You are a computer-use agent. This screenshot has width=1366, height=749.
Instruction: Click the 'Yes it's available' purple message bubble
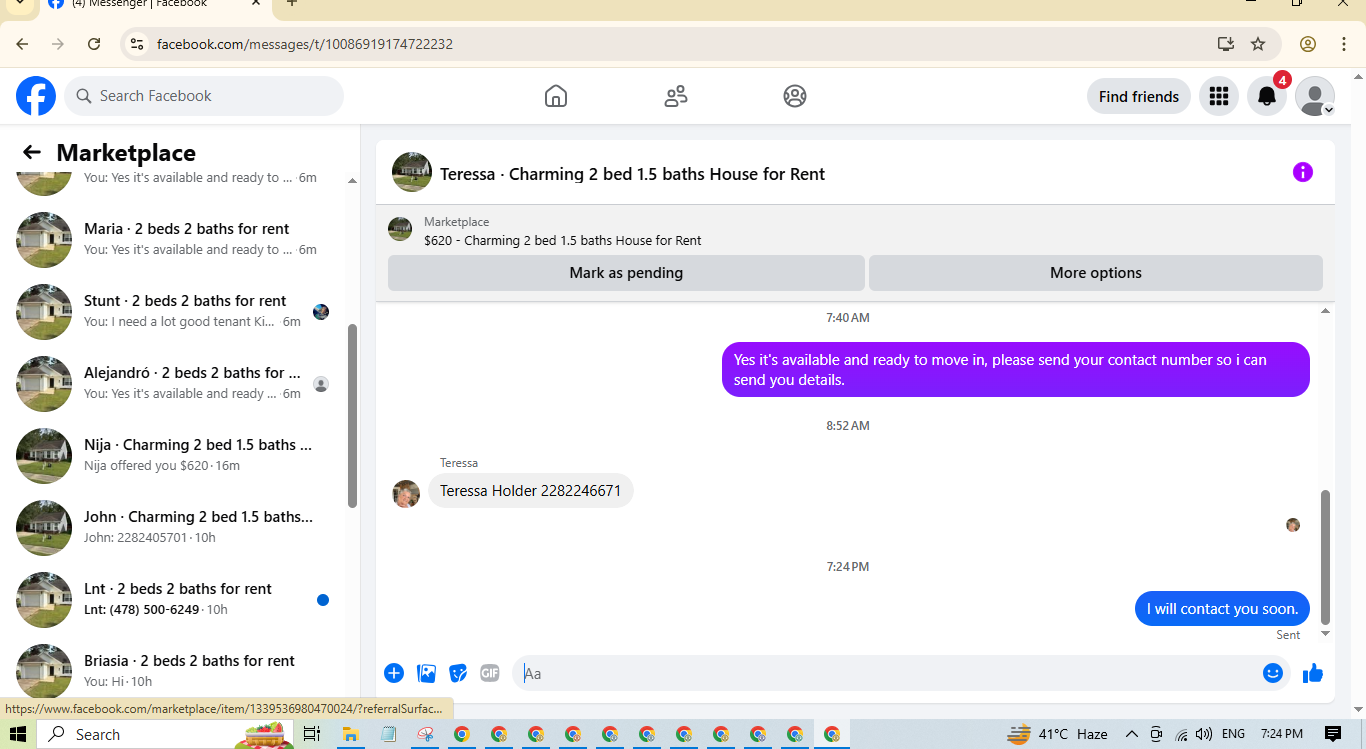pyautogui.click(x=1015, y=370)
